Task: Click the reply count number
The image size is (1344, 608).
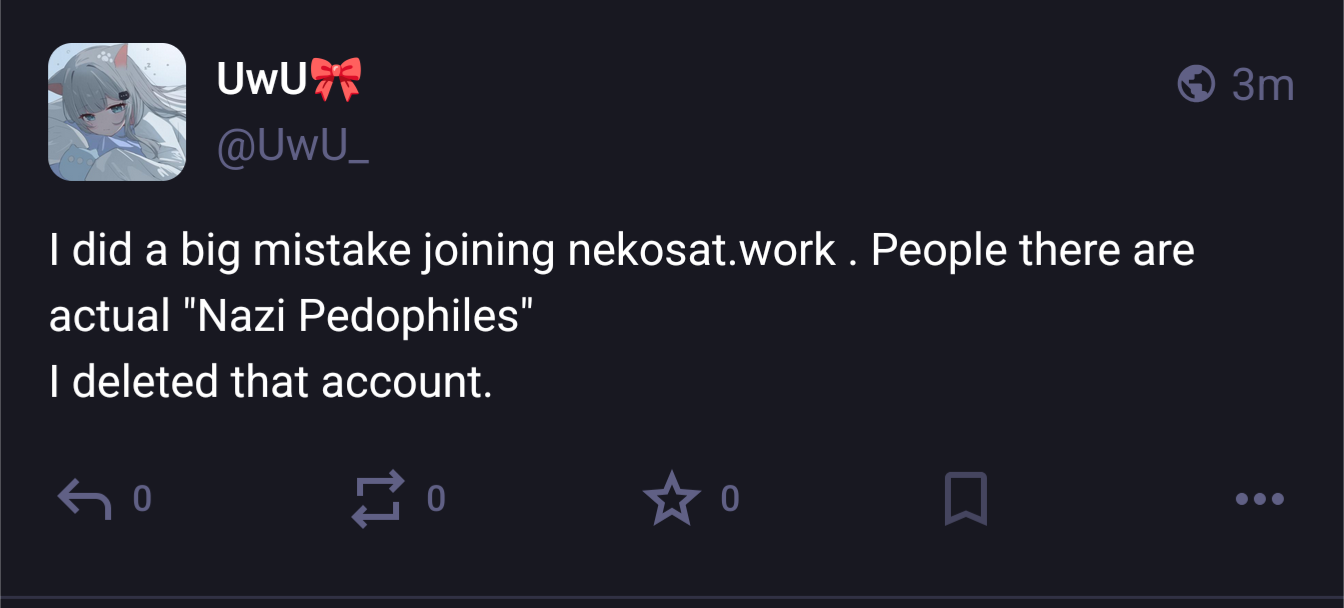Action: point(142,499)
